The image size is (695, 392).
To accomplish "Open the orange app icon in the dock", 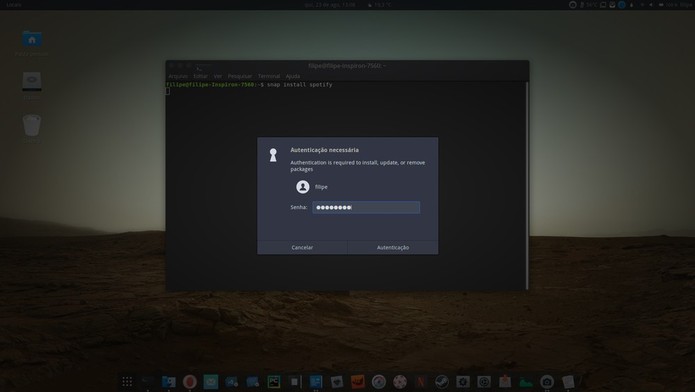I will [x=358, y=381].
